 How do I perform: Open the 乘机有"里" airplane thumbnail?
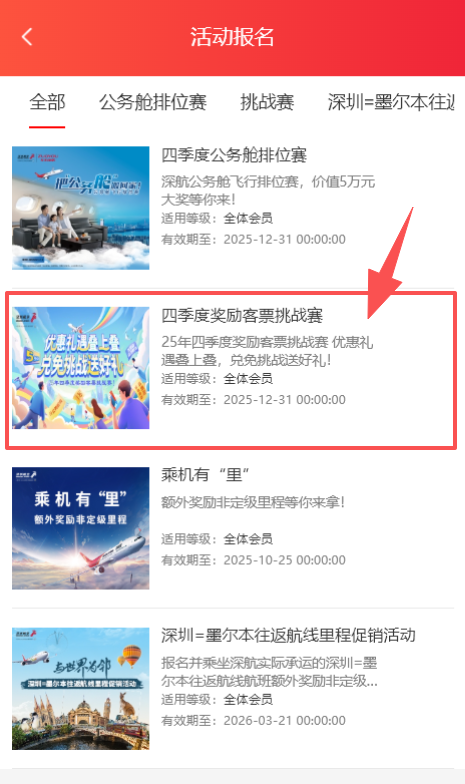[x=80, y=528]
